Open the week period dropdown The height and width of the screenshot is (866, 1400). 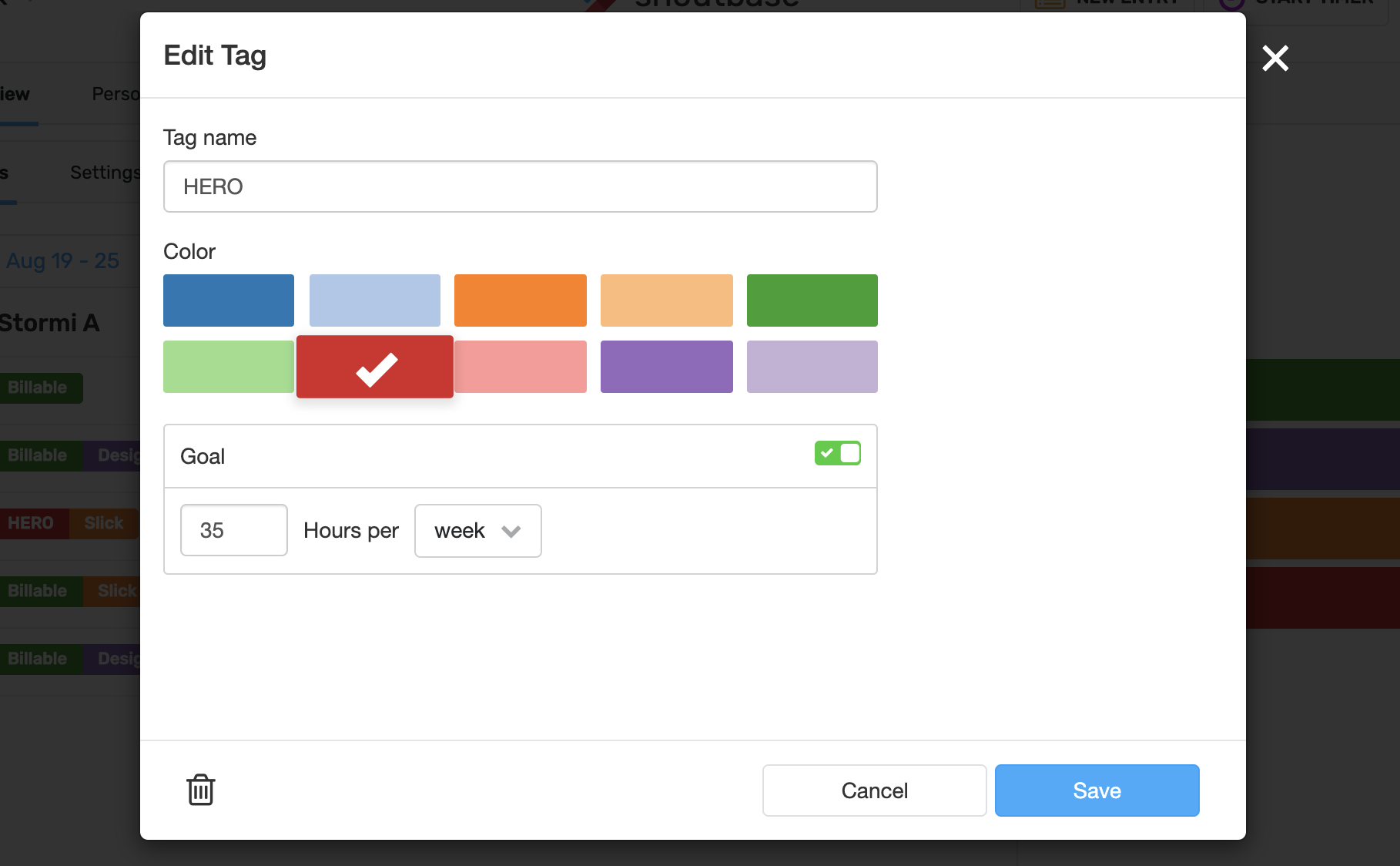tap(477, 531)
